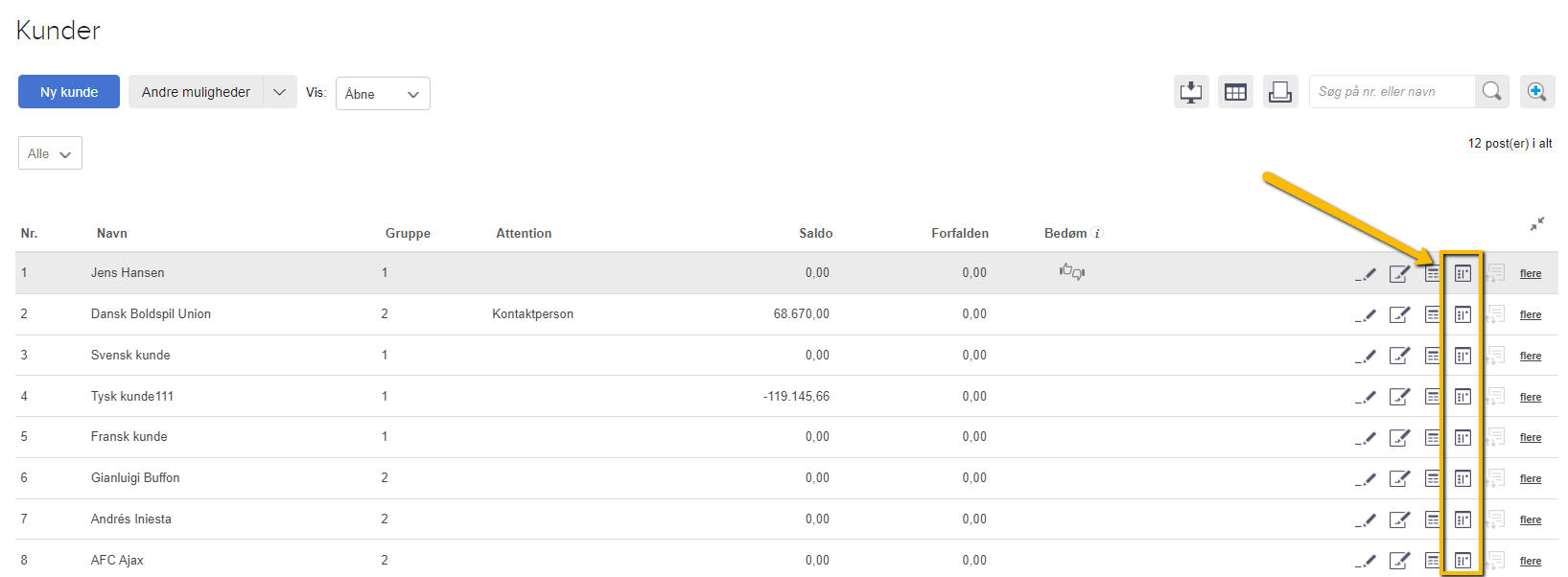The width and height of the screenshot is (1568, 577).
Task: Click the notepad-with-pencil icon for Svensk kunde
Action: pyautogui.click(x=1399, y=356)
